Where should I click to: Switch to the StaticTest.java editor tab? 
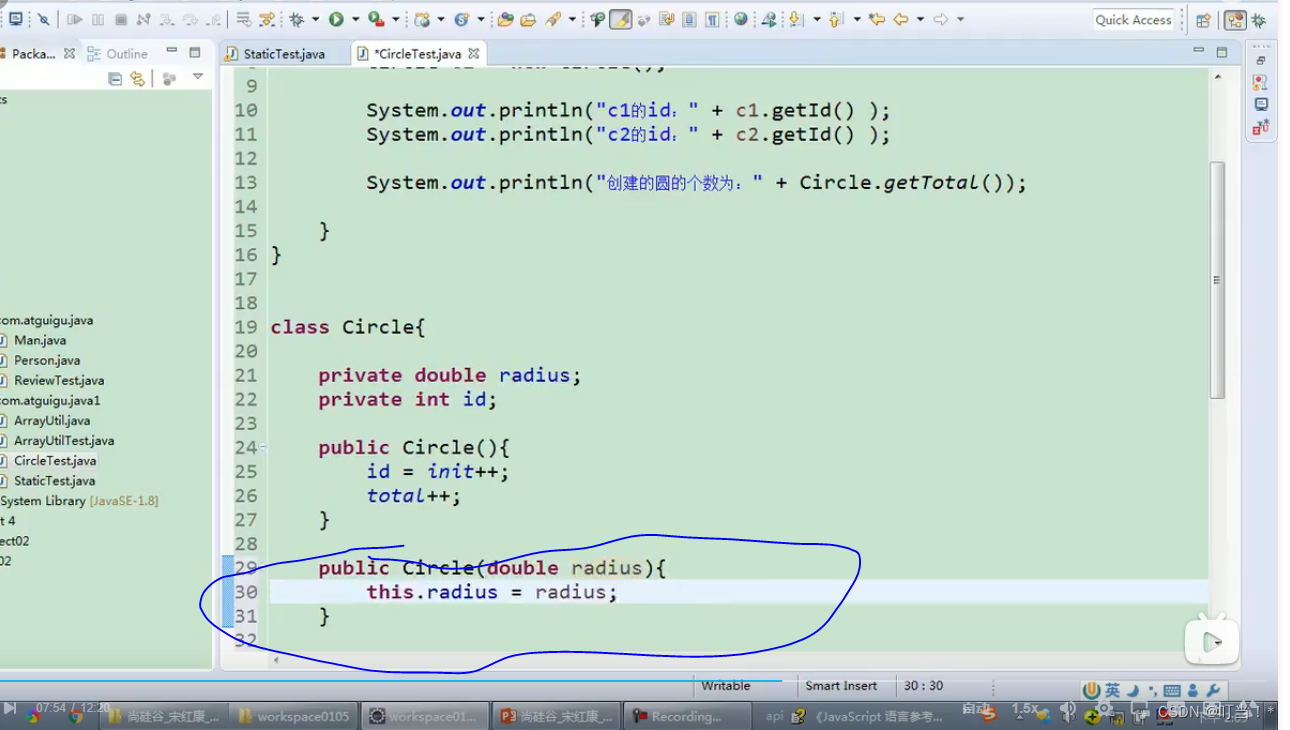[x=275, y=54]
